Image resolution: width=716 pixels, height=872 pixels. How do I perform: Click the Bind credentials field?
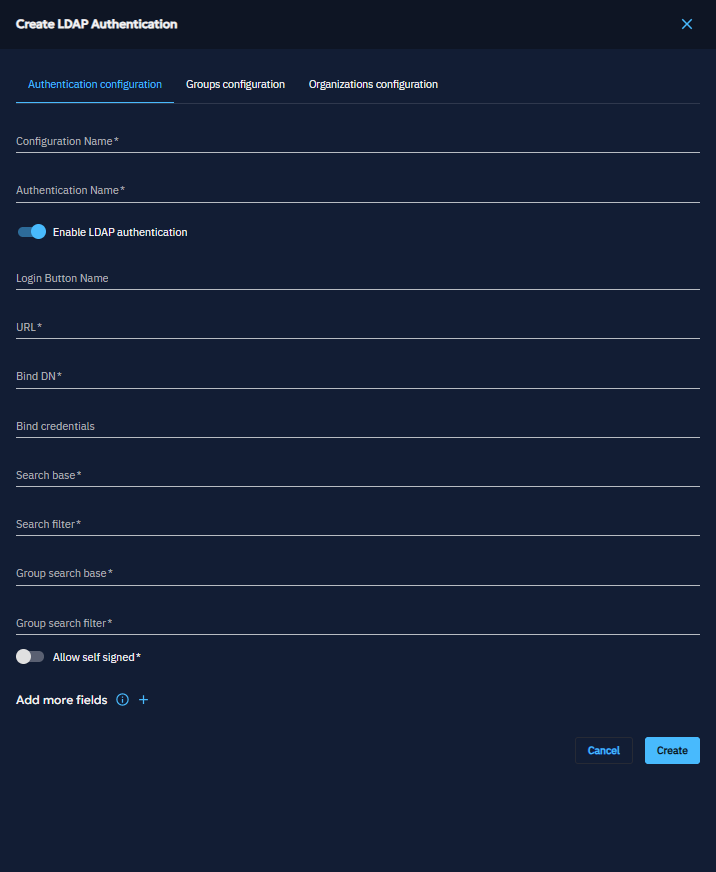click(x=357, y=426)
